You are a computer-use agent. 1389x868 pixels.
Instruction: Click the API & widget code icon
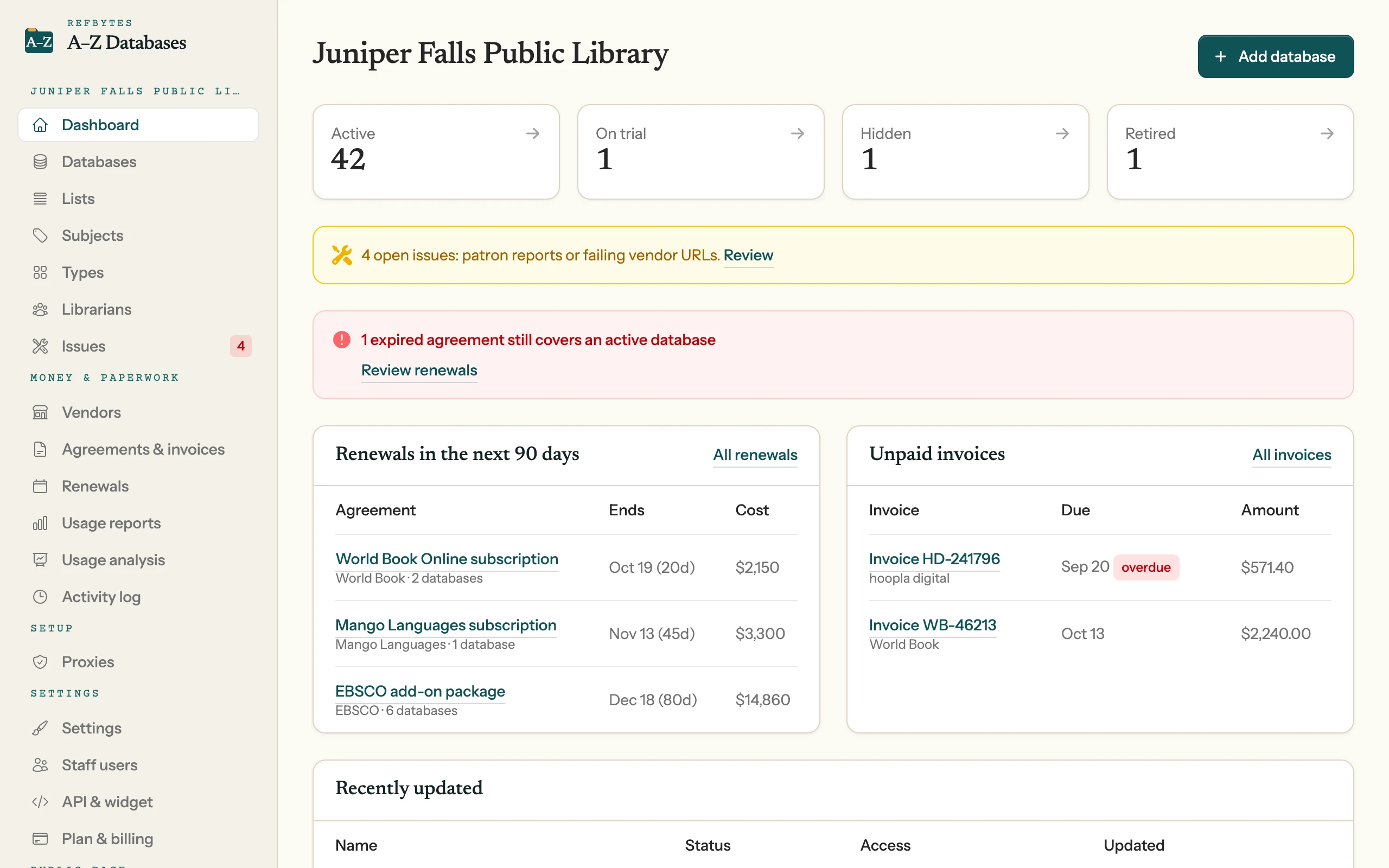click(40, 801)
